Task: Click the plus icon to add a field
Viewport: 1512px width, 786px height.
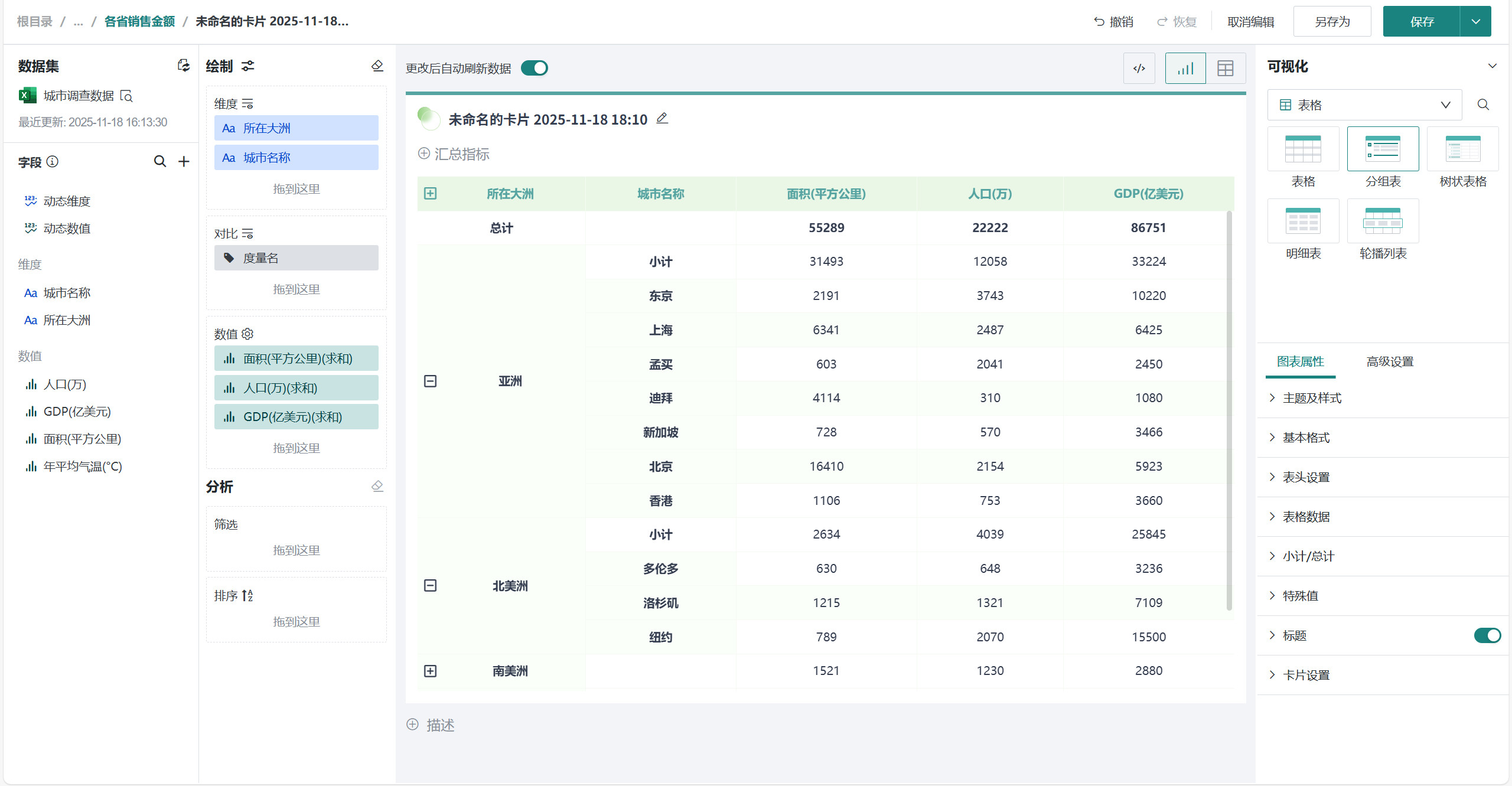Action: 184,161
